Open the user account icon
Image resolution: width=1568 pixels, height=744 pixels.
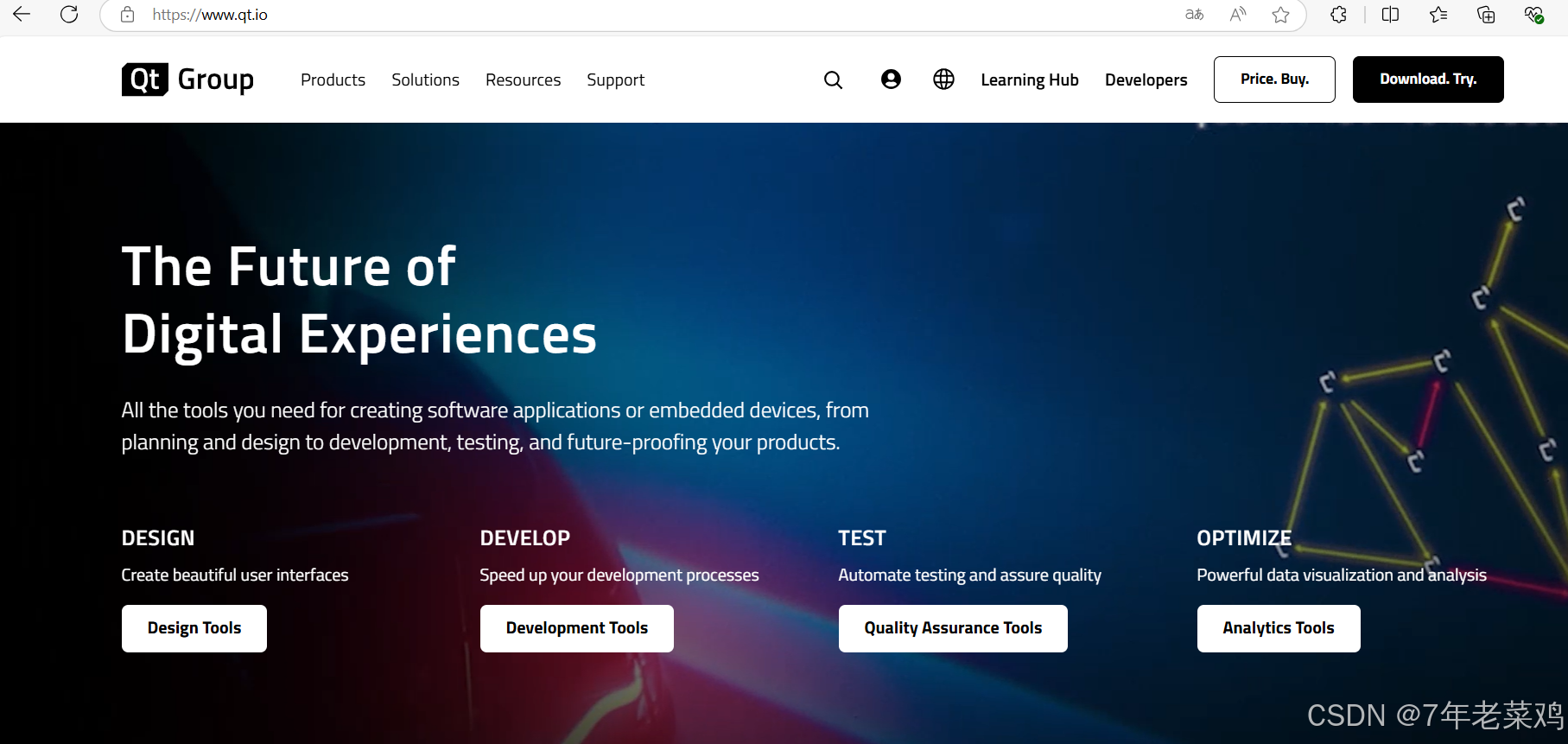[891, 79]
